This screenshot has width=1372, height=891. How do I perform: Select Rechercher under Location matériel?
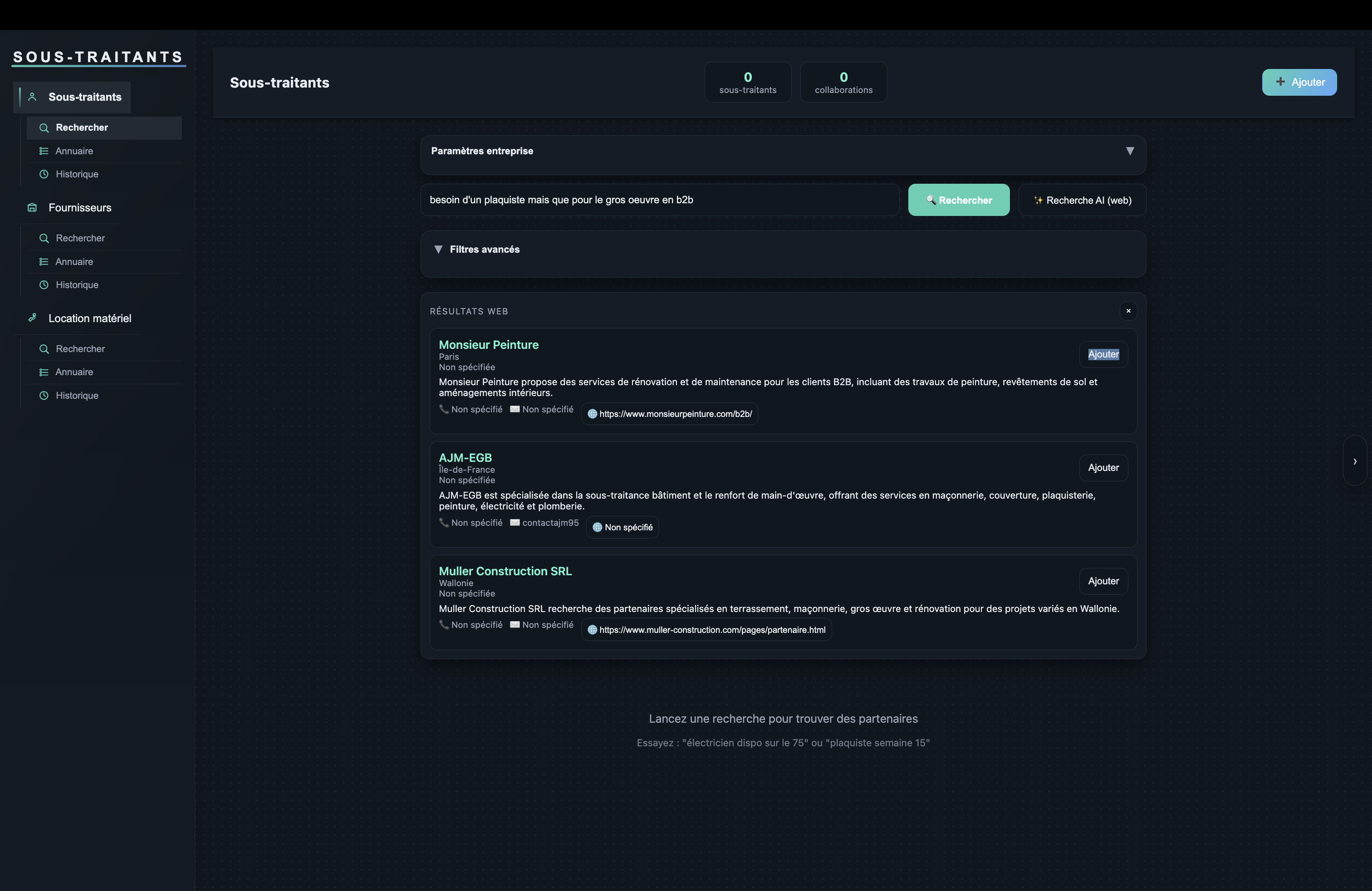[x=80, y=349]
